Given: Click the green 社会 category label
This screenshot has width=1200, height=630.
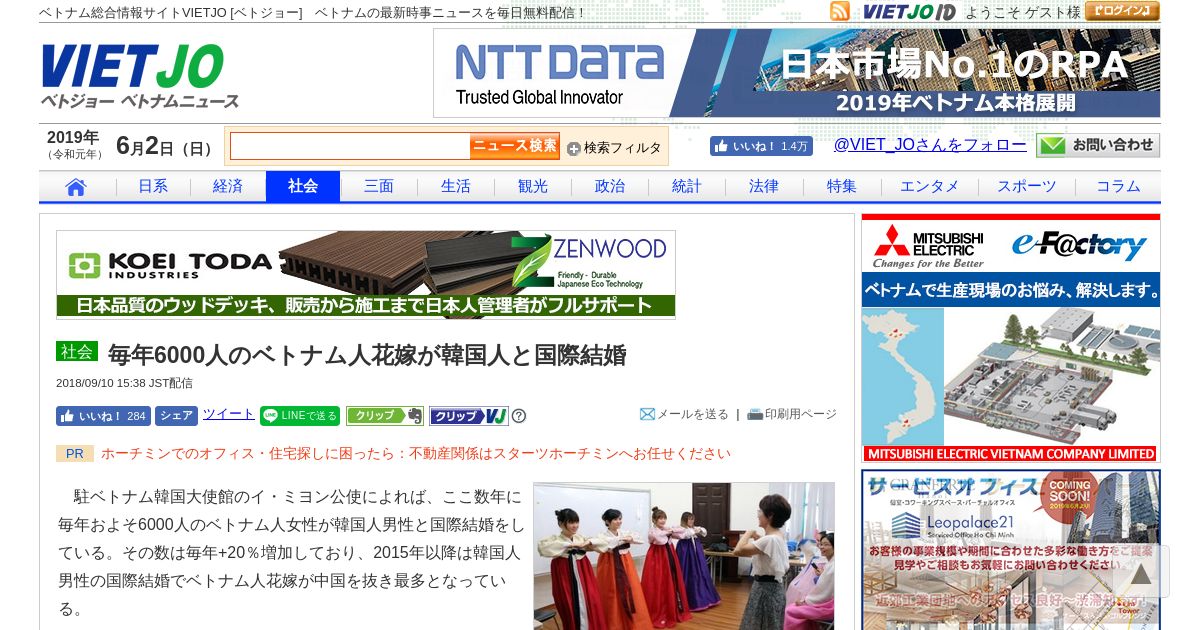Looking at the screenshot, I should click(x=77, y=352).
